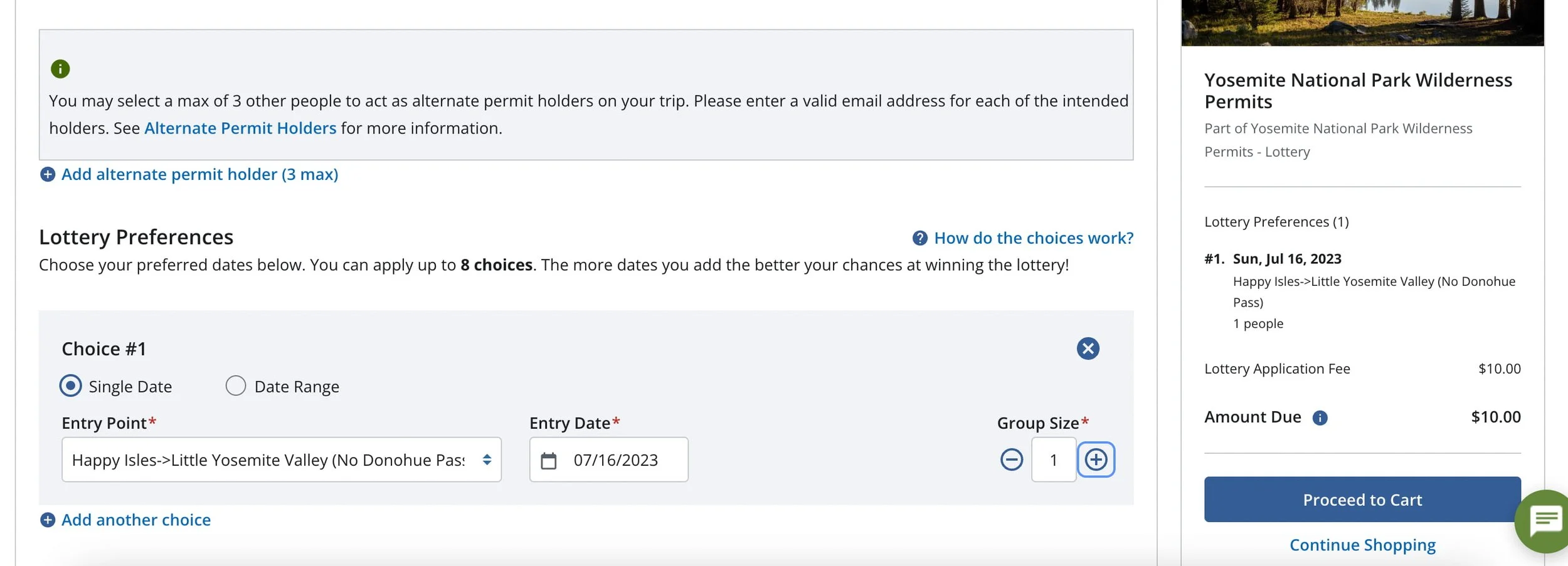Open the Alternate Permit Holders link
Screen dimensions: 1568x566
click(x=240, y=128)
